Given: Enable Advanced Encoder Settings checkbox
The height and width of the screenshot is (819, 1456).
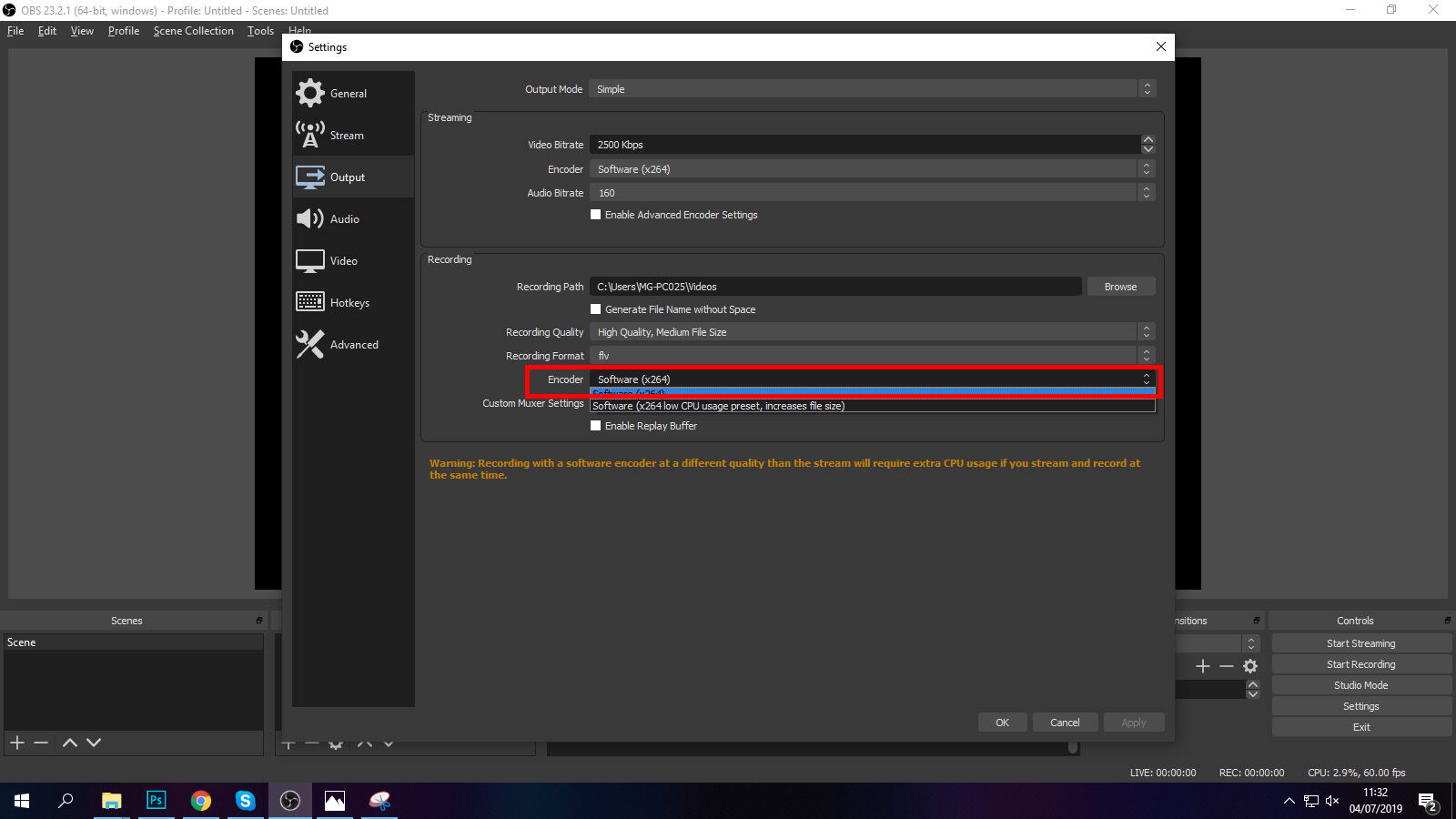Looking at the screenshot, I should click(x=596, y=215).
